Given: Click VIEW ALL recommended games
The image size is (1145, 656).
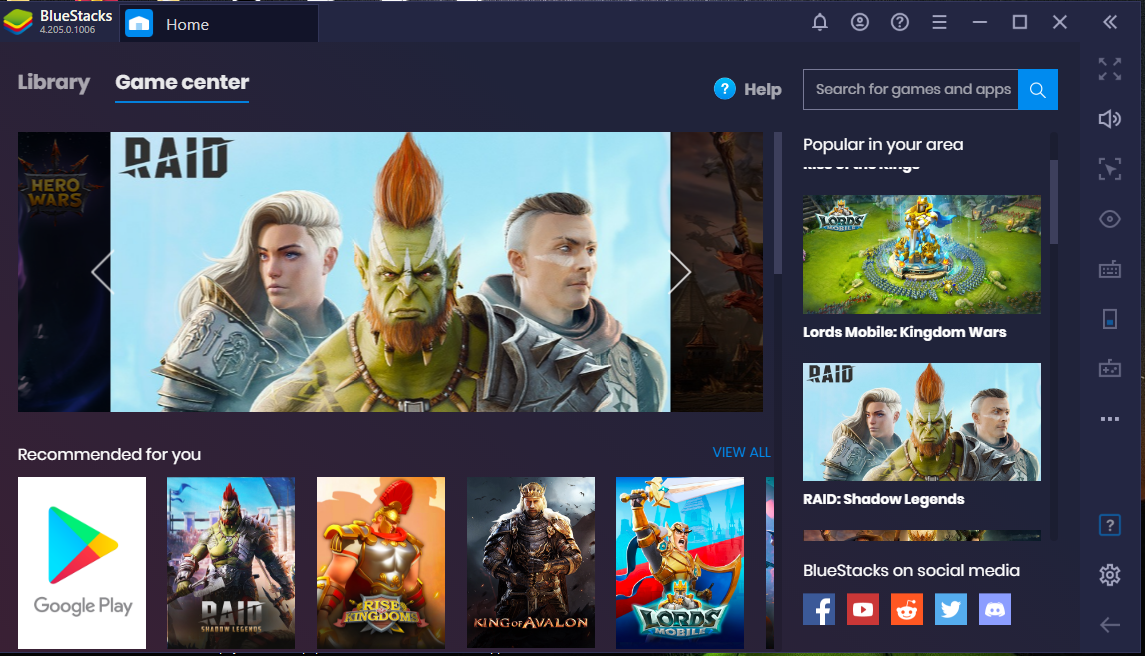Looking at the screenshot, I should click(x=741, y=452).
